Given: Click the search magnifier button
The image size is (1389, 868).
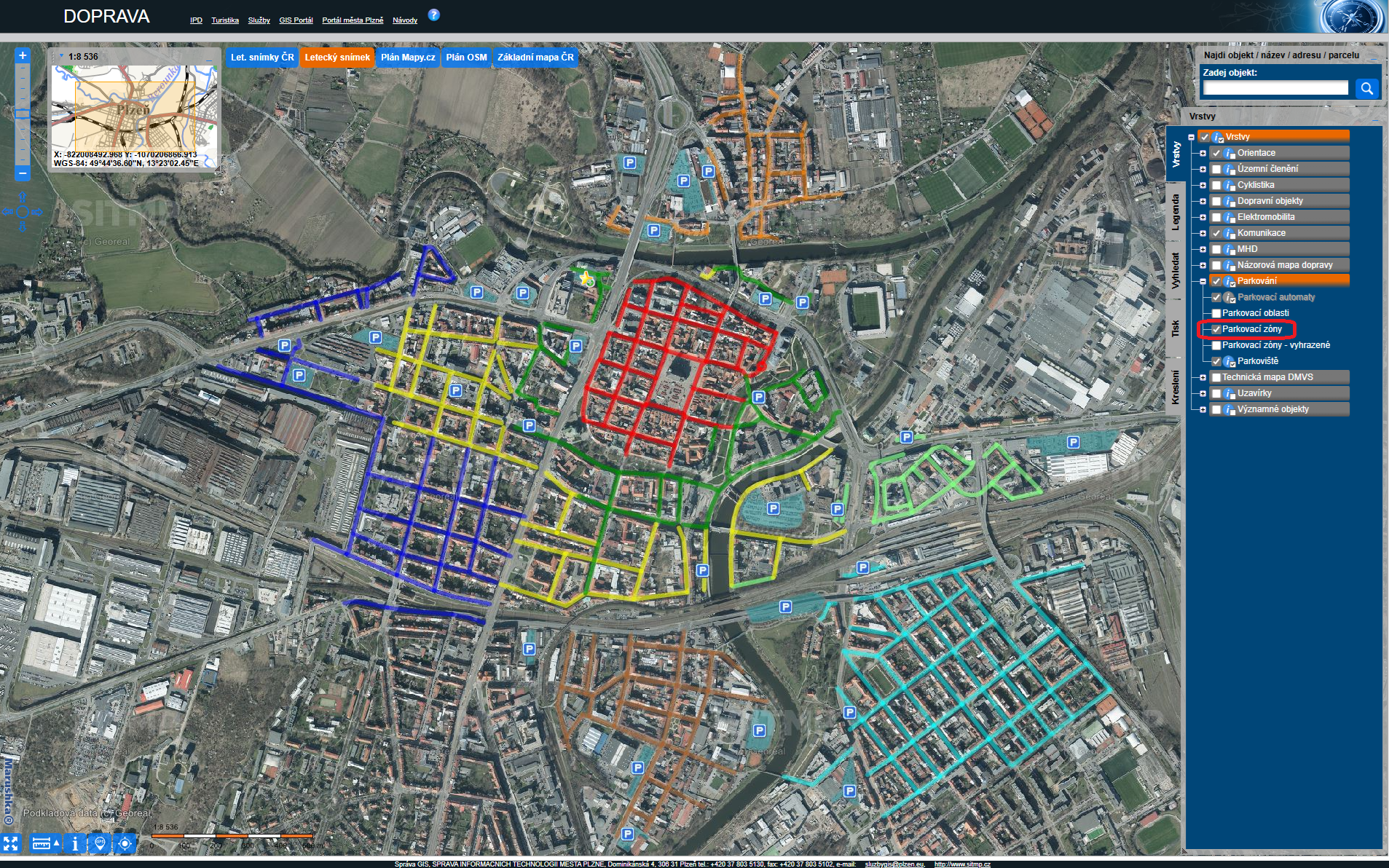Looking at the screenshot, I should click(x=1366, y=88).
